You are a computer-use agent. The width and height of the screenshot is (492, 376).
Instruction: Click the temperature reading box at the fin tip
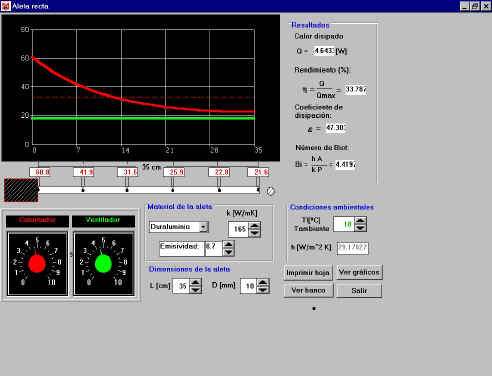tap(258, 172)
